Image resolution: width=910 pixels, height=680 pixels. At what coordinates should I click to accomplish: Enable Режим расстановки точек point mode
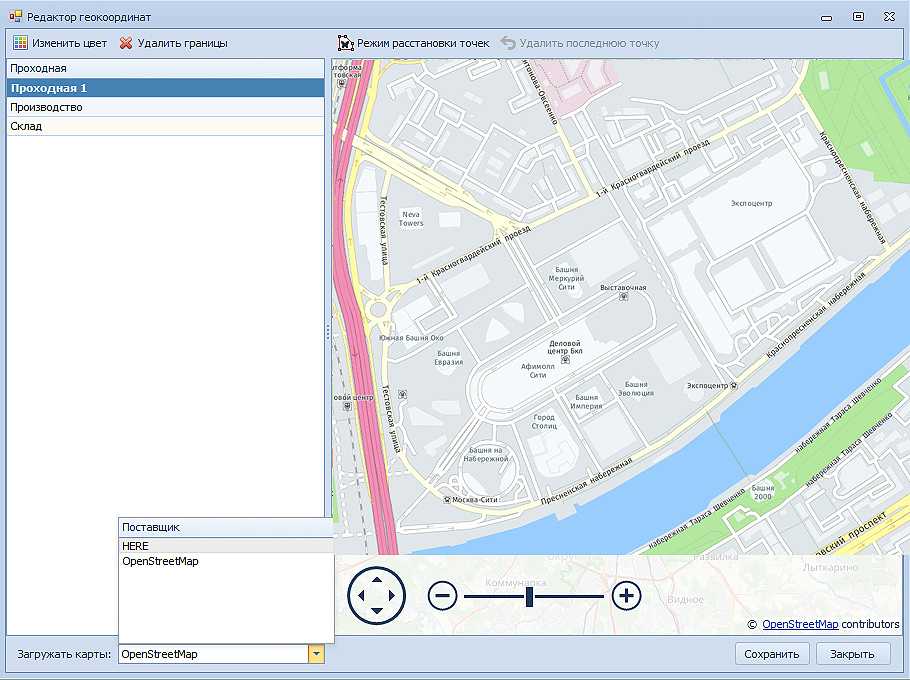coord(414,43)
